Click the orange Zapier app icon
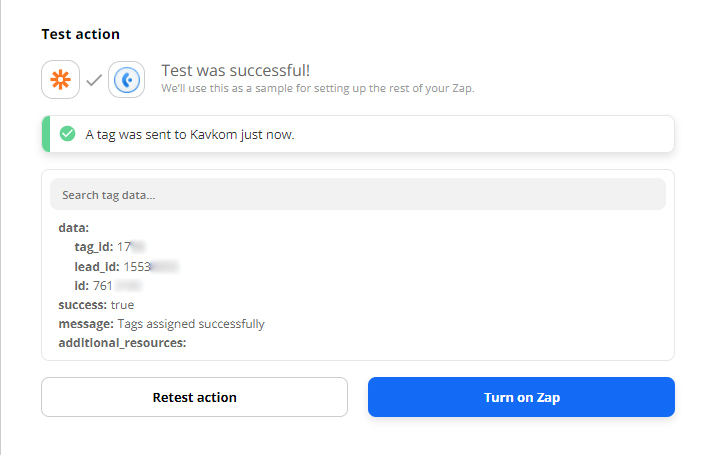Image resolution: width=715 pixels, height=455 pixels. click(60, 80)
